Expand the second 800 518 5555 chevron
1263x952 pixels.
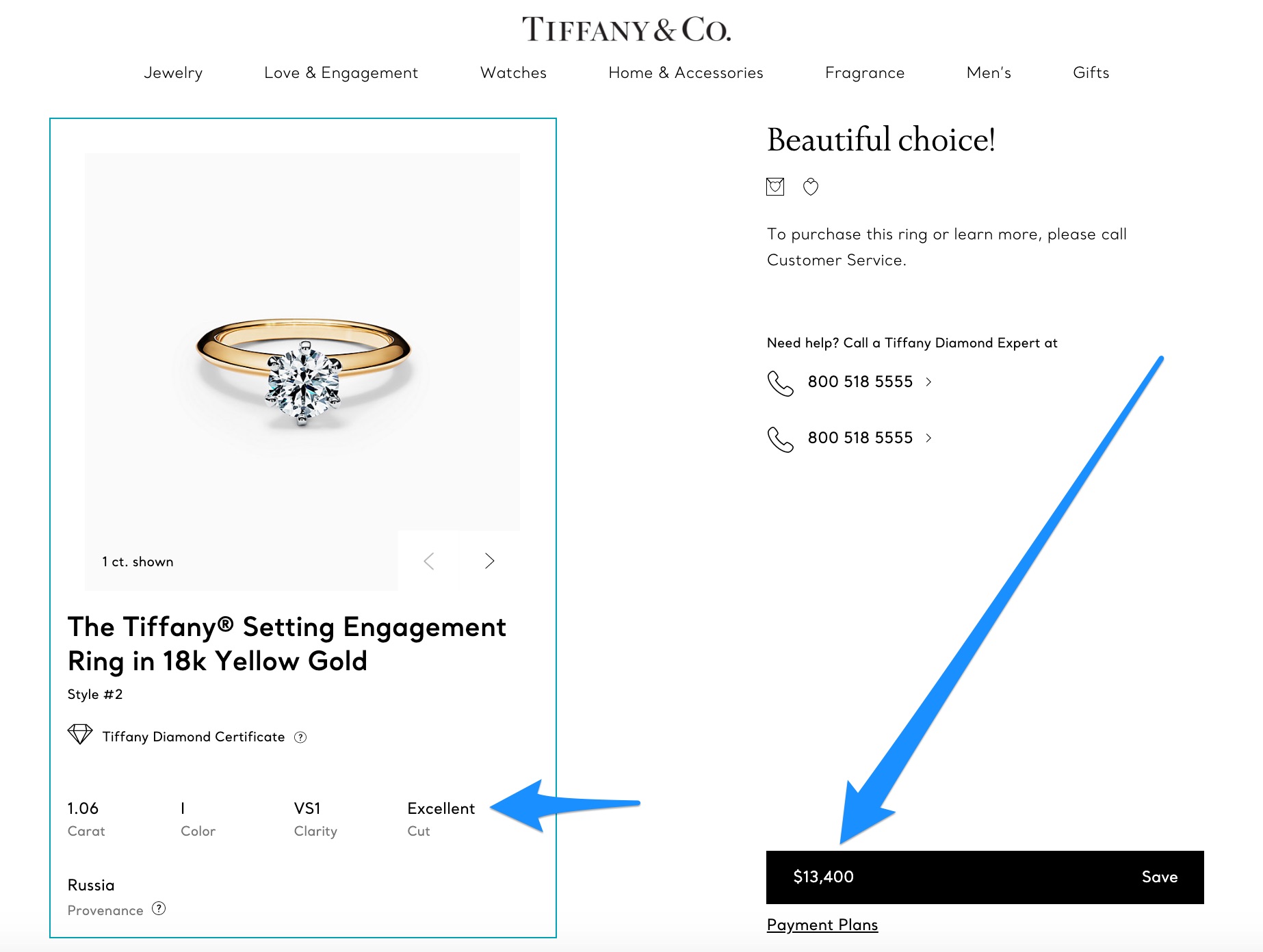(x=928, y=438)
